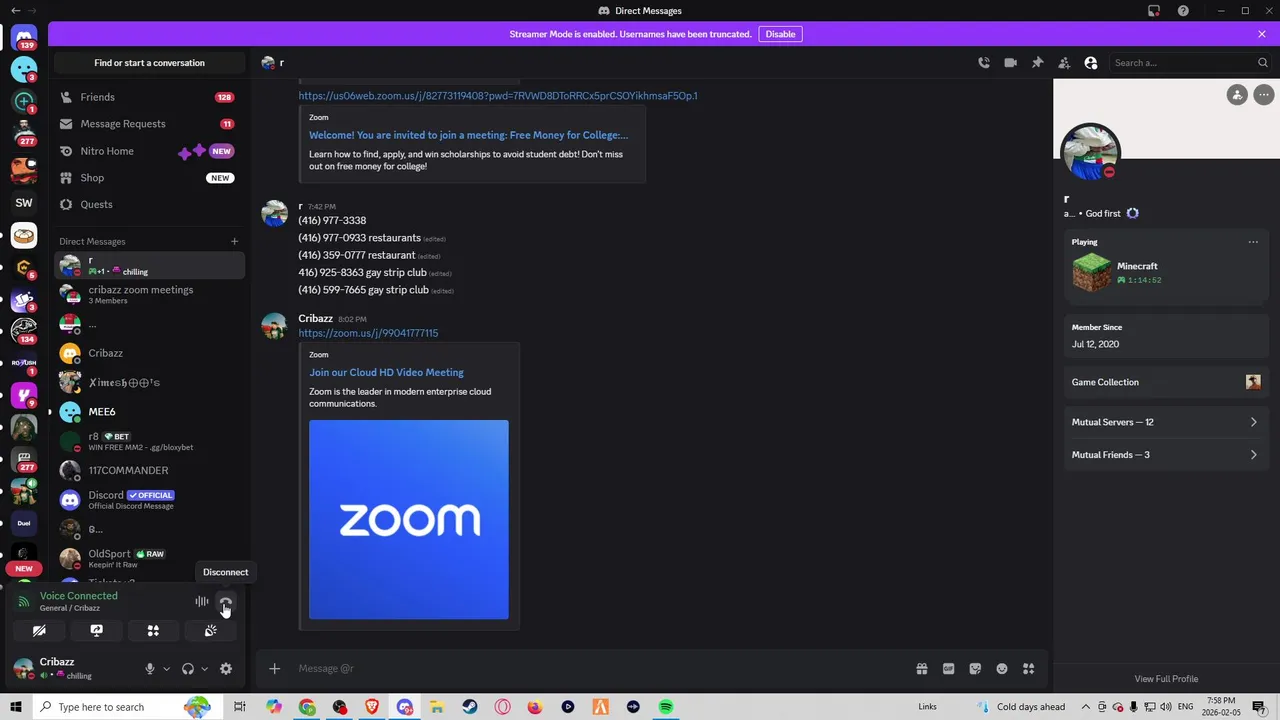Start a voice call with r

coord(984,63)
